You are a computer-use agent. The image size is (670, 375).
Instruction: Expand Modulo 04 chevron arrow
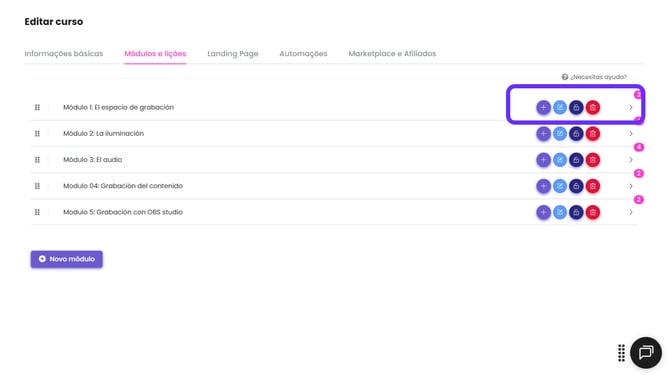631,186
